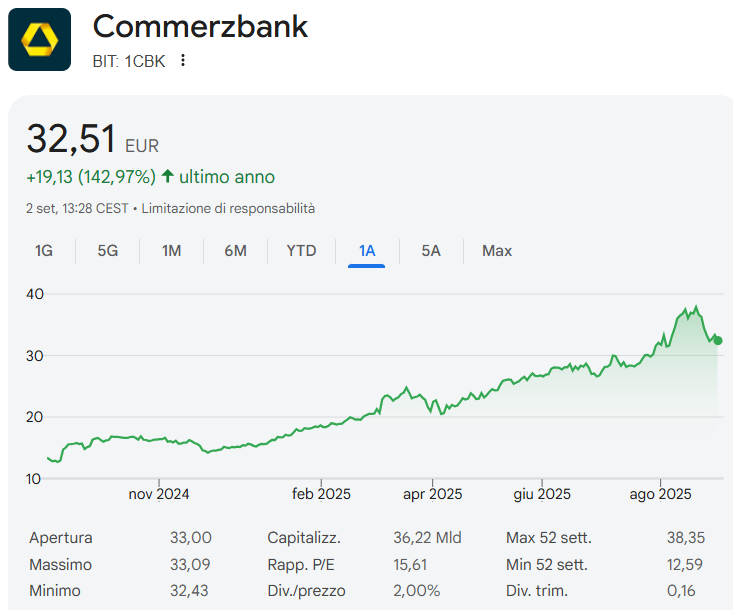Click the ultimo anno label
Viewport: 733px width, 610px height.
tap(227, 177)
